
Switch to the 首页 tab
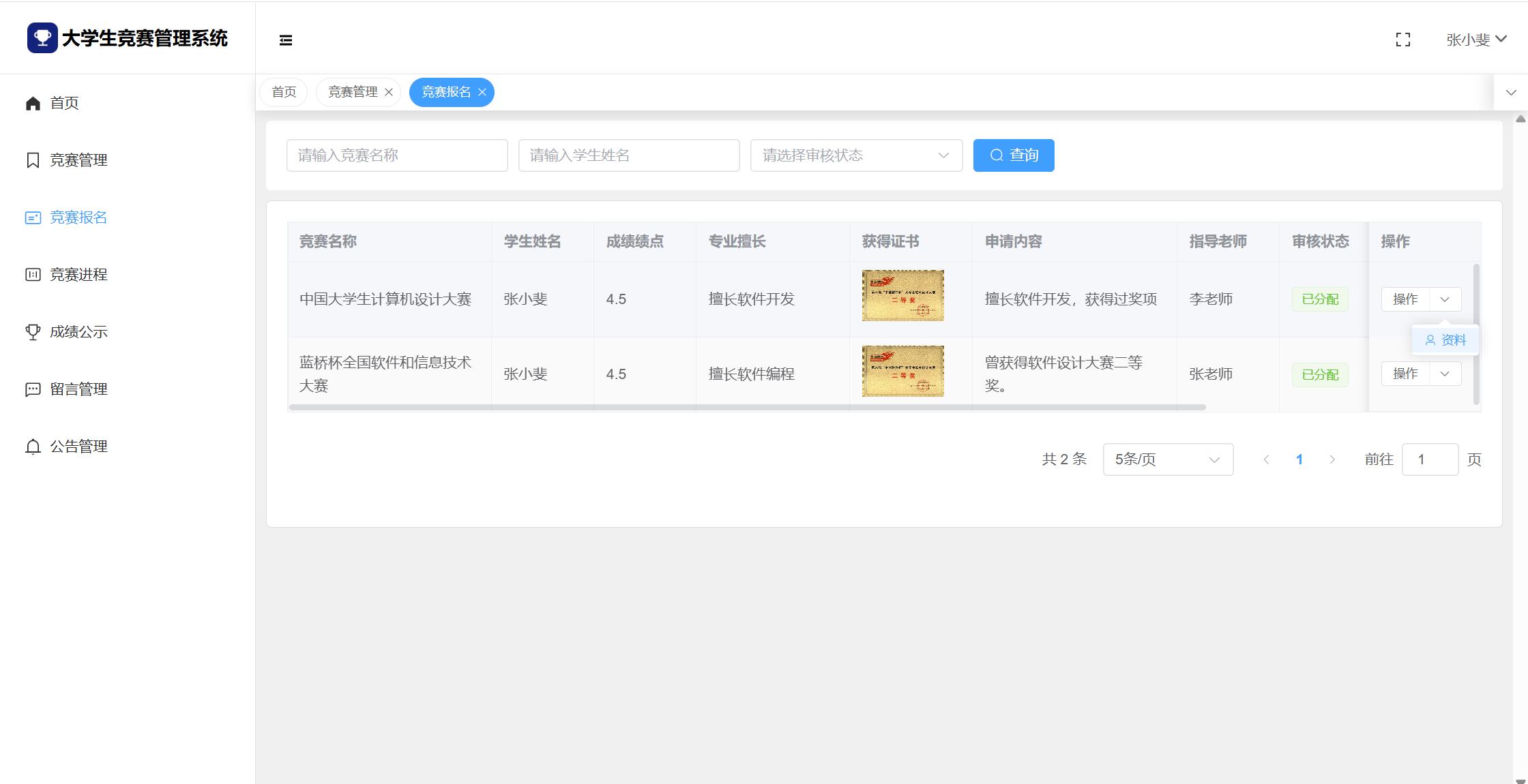[284, 93]
